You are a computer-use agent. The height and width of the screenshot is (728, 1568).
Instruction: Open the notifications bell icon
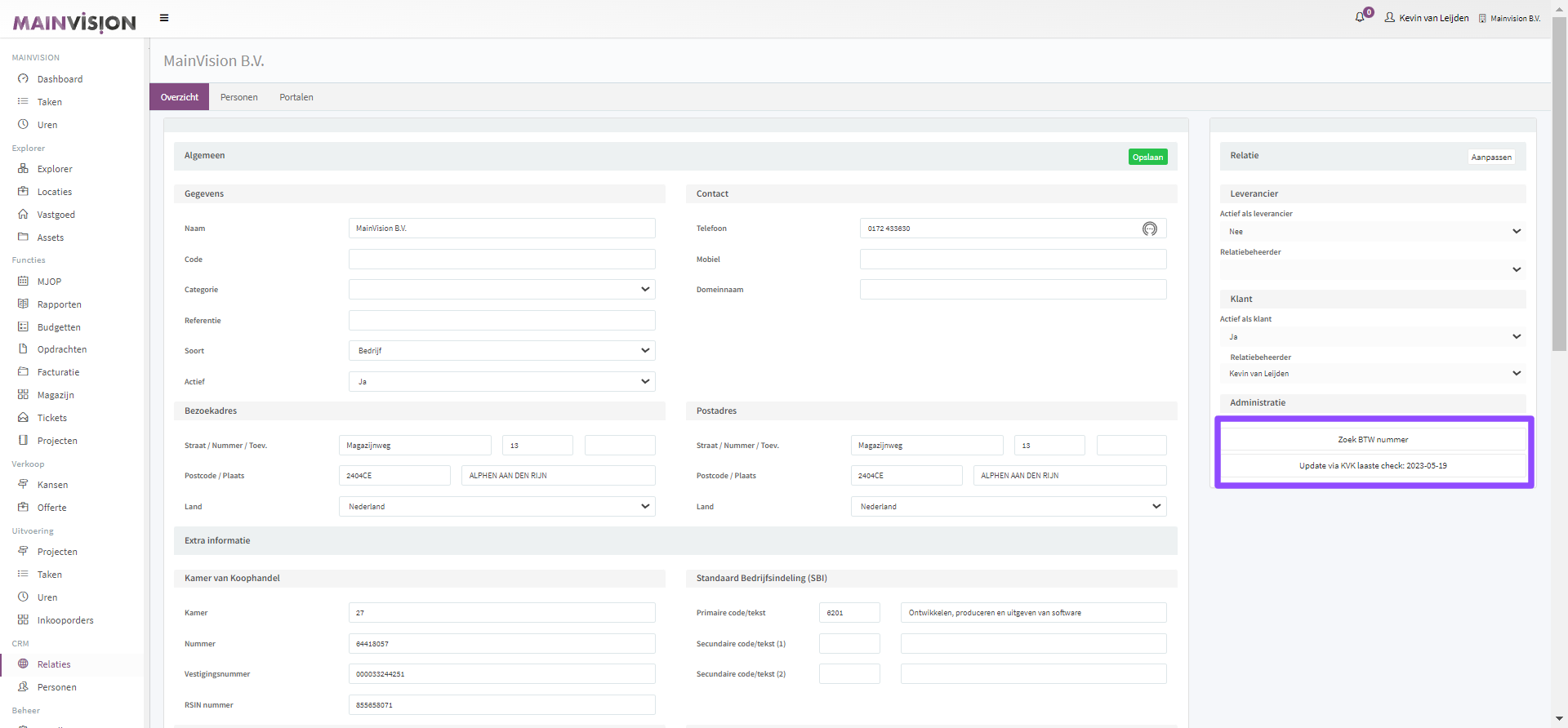coord(1360,17)
